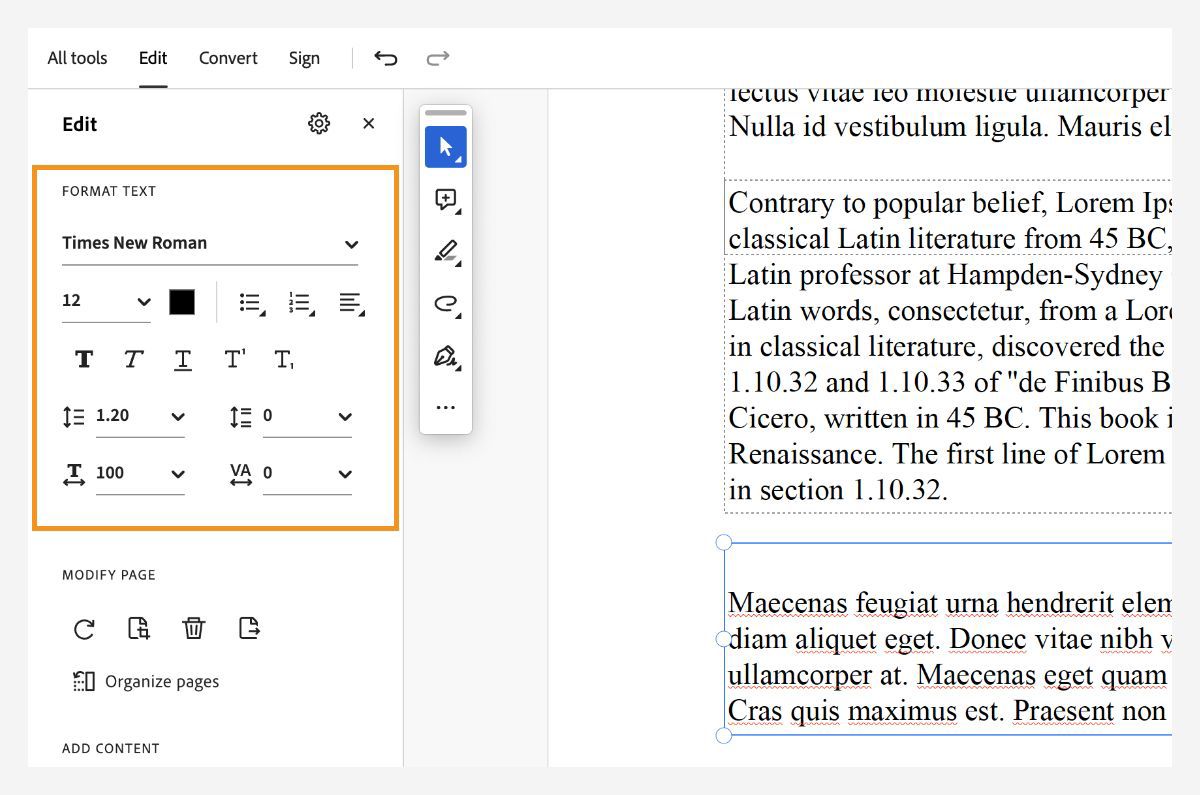Open the Fill & Sign pen tool
The height and width of the screenshot is (795, 1200).
click(445, 356)
